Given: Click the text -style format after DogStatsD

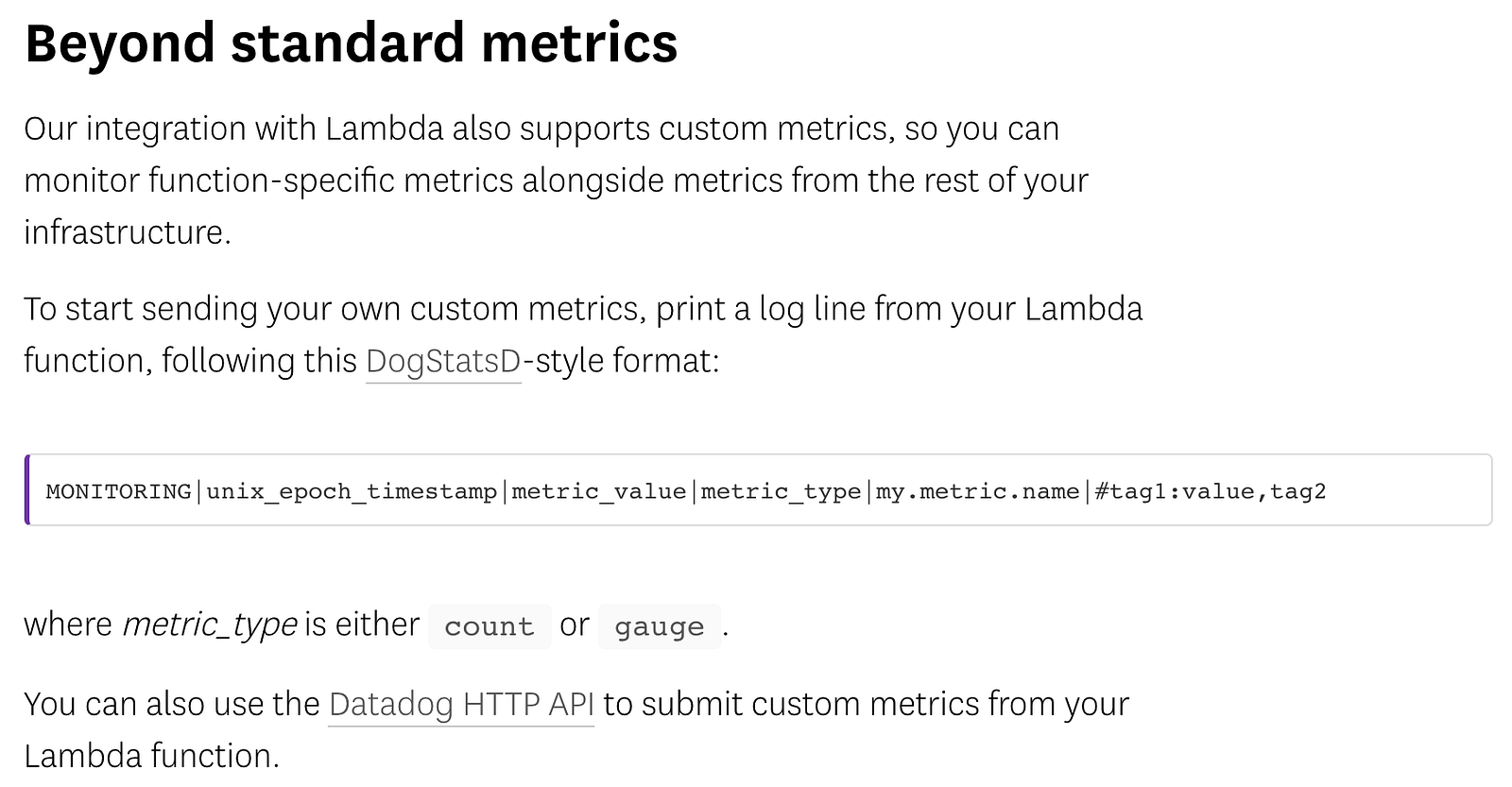Looking at the screenshot, I should (620, 361).
